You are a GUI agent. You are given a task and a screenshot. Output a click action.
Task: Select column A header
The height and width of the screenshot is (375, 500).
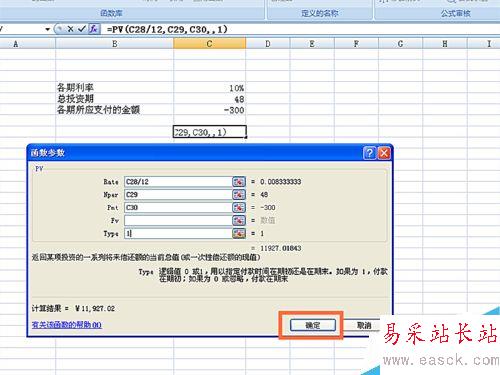[x=15, y=44]
